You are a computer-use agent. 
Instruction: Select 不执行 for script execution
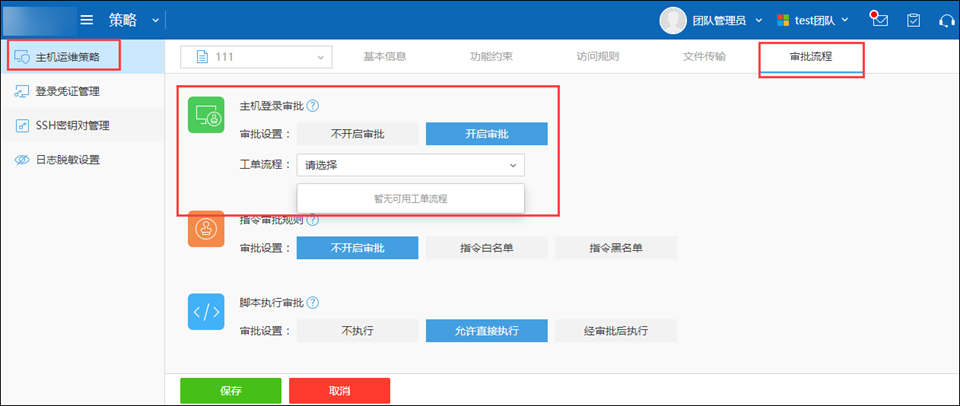click(358, 331)
